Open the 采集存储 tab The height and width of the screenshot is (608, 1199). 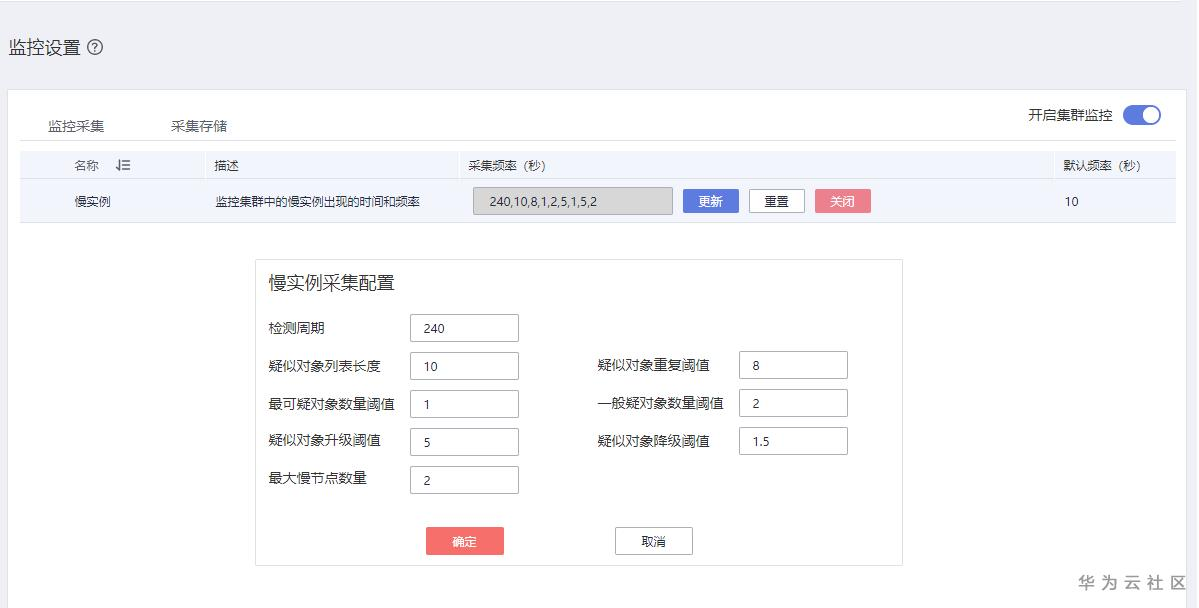point(199,126)
